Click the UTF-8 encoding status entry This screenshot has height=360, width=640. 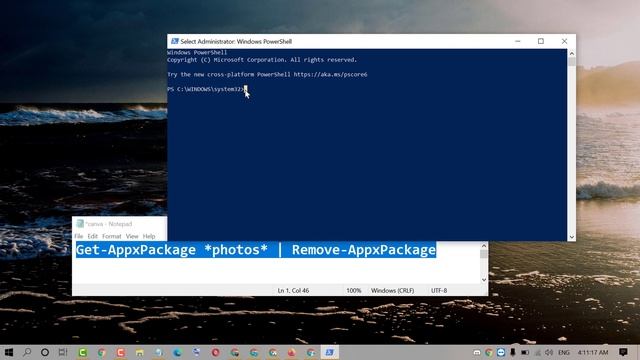pyautogui.click(x=439, y=291)
